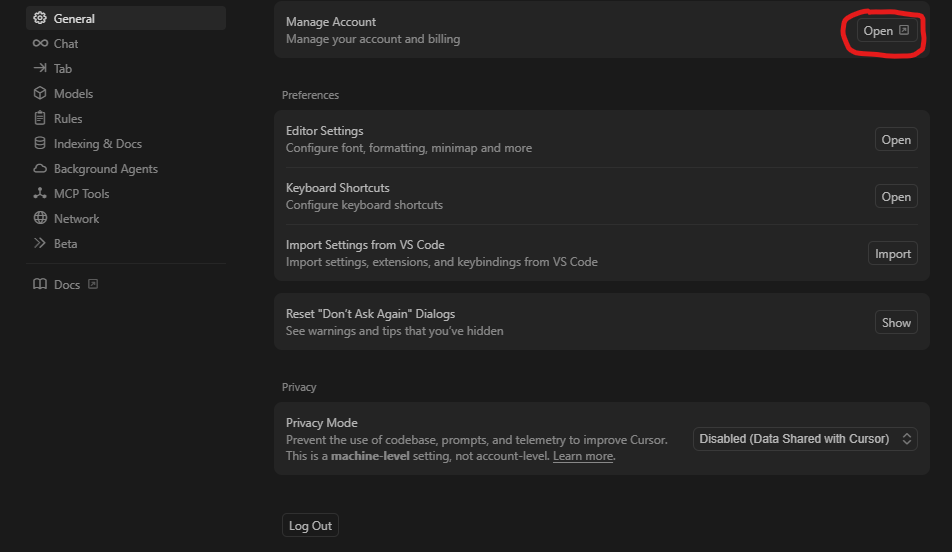Open Editor Settings
This screenshot has width=952, height=552.
point(896,140)
